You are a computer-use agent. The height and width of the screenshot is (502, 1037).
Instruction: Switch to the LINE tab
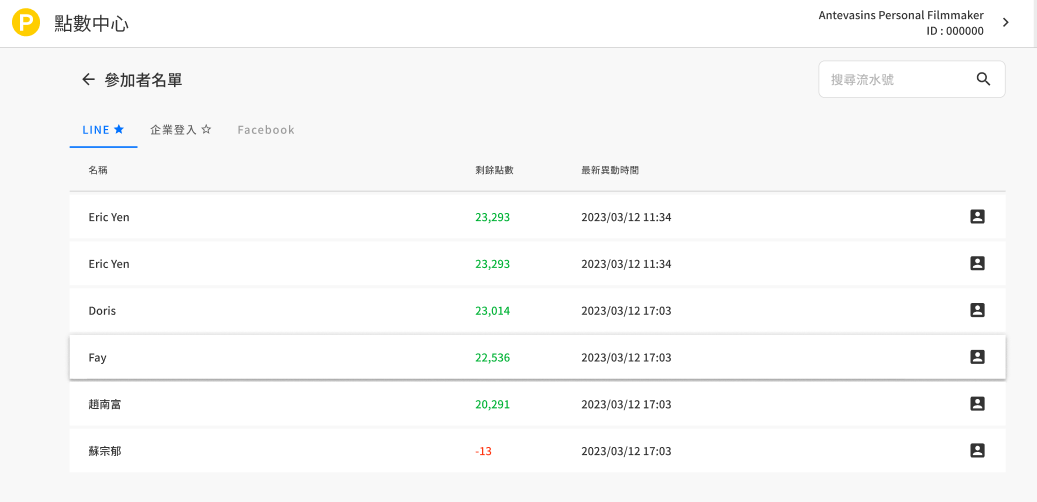(x=103, y=130)
